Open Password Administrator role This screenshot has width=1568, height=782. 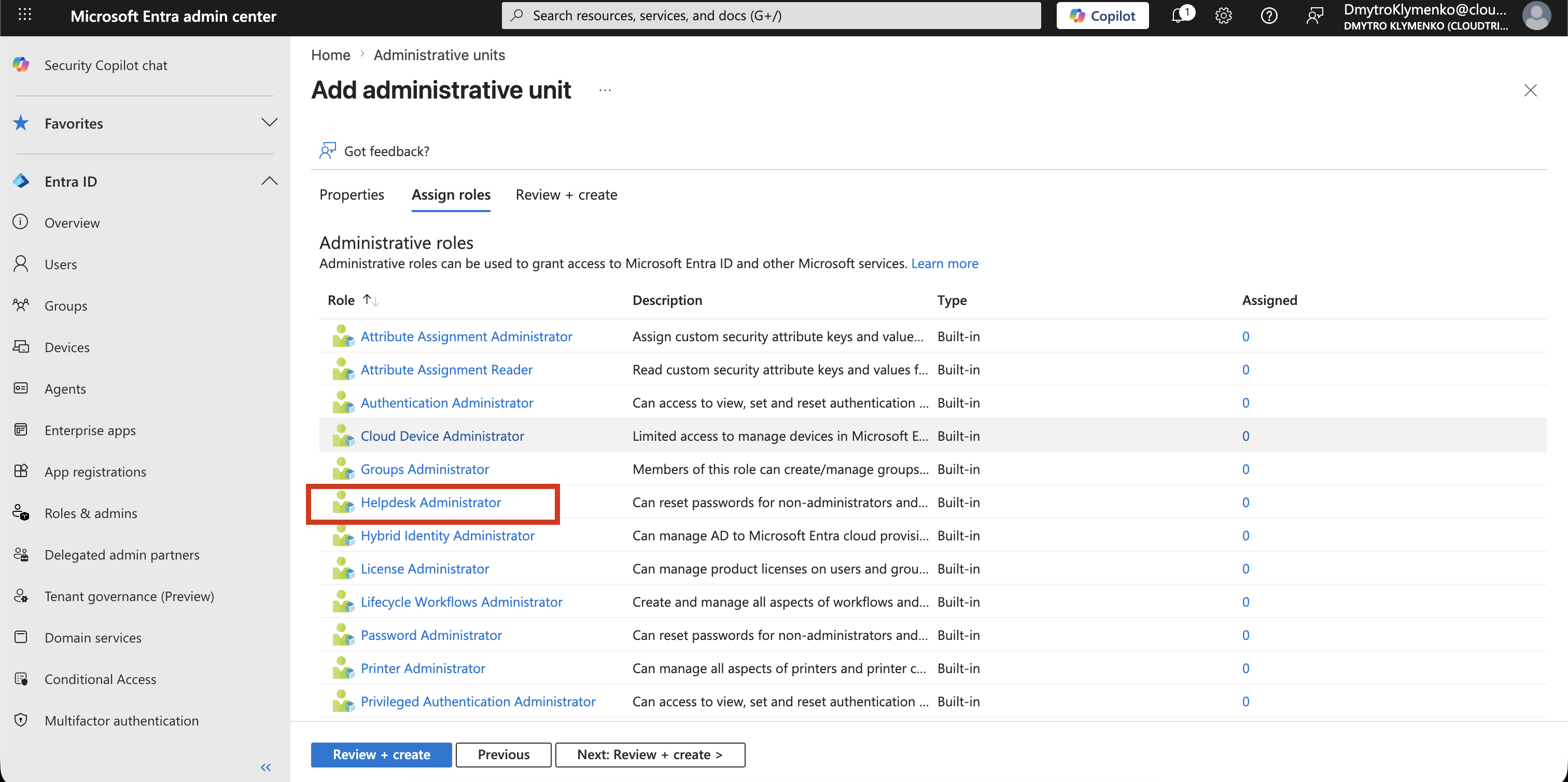point(431,635)
